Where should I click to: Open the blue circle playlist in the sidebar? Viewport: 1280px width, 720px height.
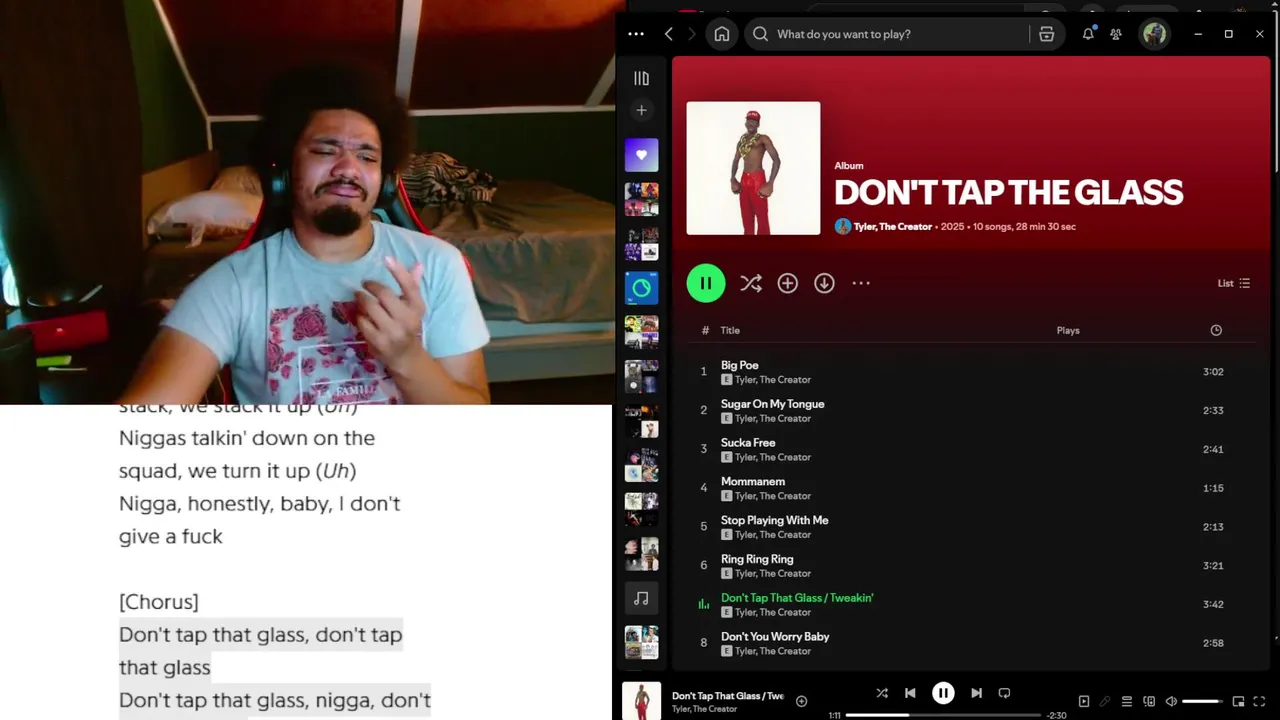point(642,288)
